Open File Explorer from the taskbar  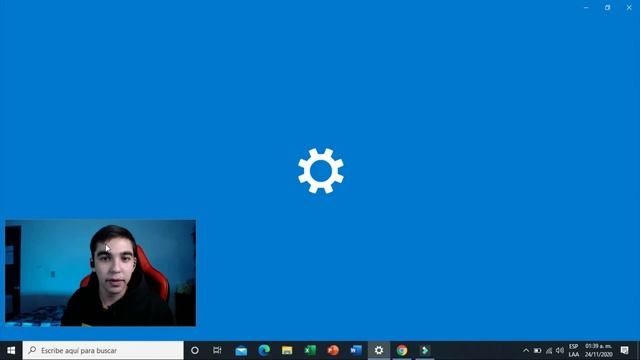(x=287, y=350)
